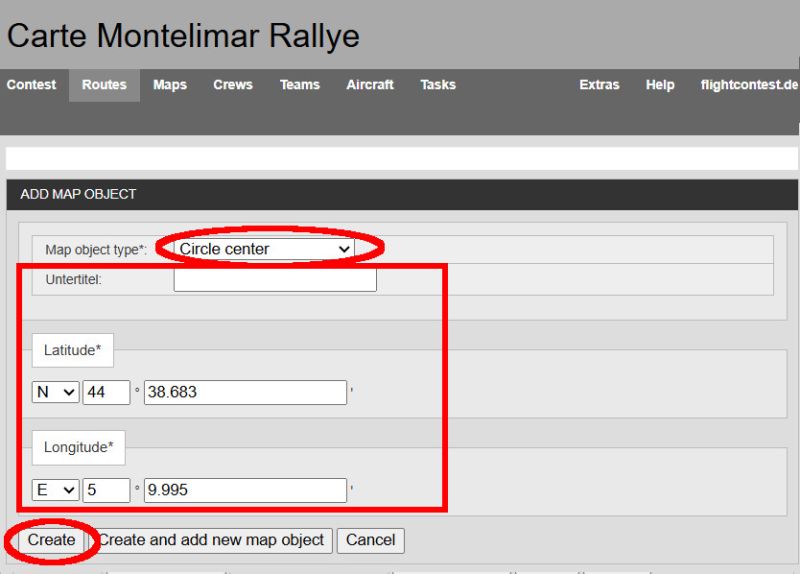The height and width of the screenshot is (574, 800).
Task: Open the Extras menu
Action: click(x=599, y=85)
